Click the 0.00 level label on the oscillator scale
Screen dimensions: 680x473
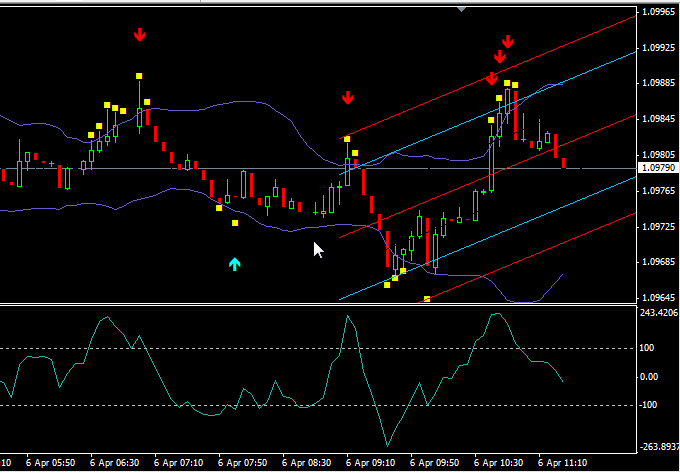[x=649, y=377]
